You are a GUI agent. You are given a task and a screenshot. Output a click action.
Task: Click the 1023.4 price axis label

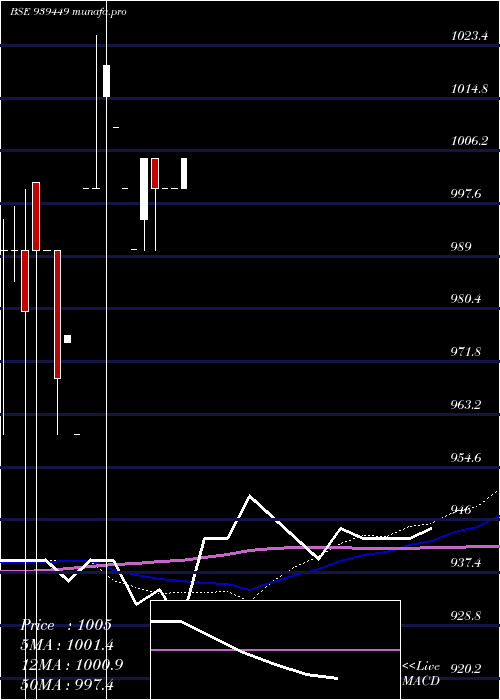[469, 36]
